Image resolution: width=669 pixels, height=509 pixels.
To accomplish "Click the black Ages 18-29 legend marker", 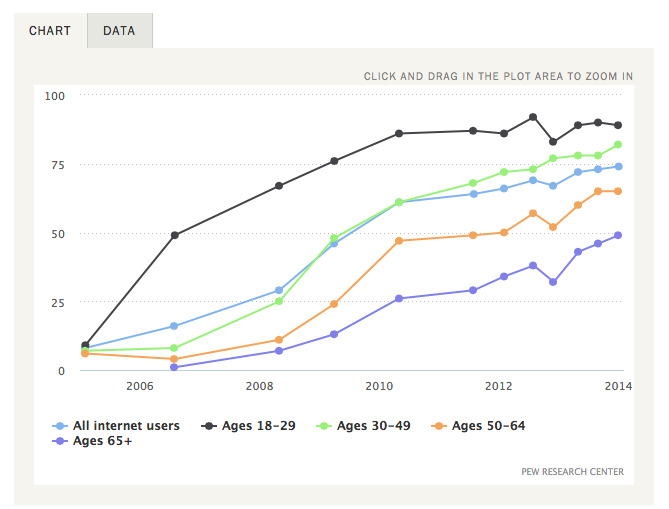I will click(x=210, y=426).
